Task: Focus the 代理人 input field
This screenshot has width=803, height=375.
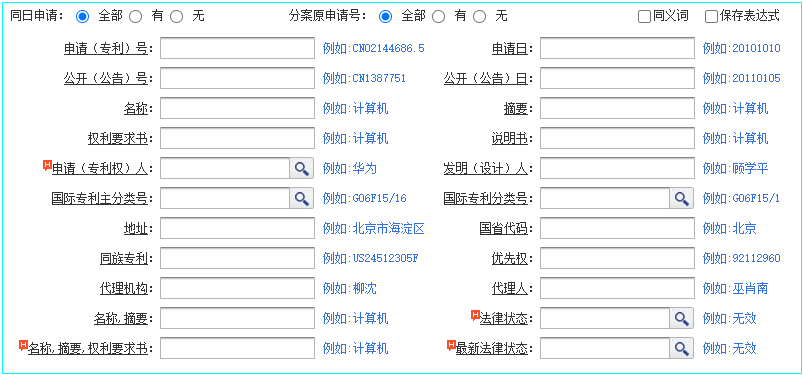Action: point(617,288)
